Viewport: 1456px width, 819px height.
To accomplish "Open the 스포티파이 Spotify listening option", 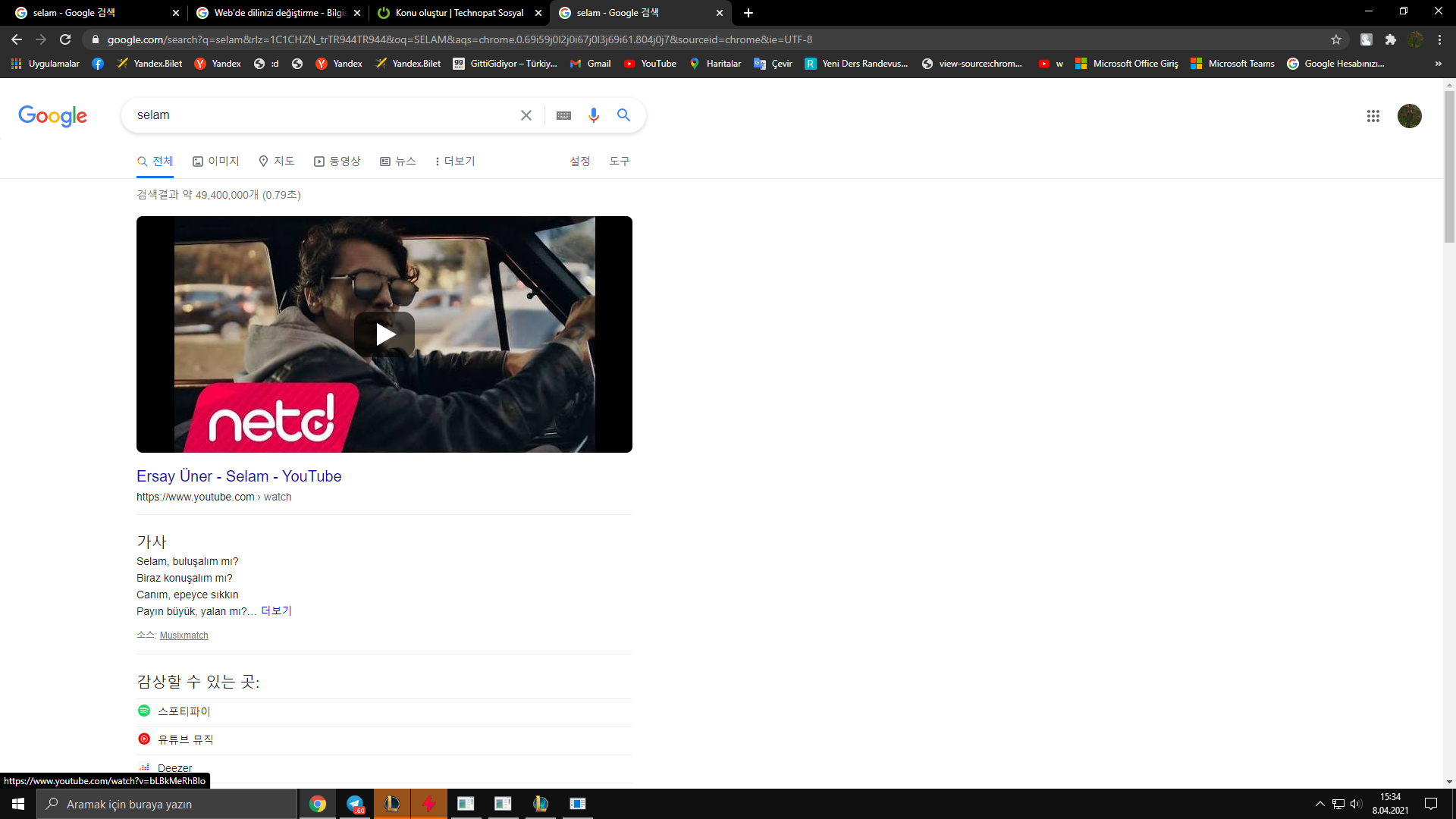I will pyautogui.click(x=184, y=711).
